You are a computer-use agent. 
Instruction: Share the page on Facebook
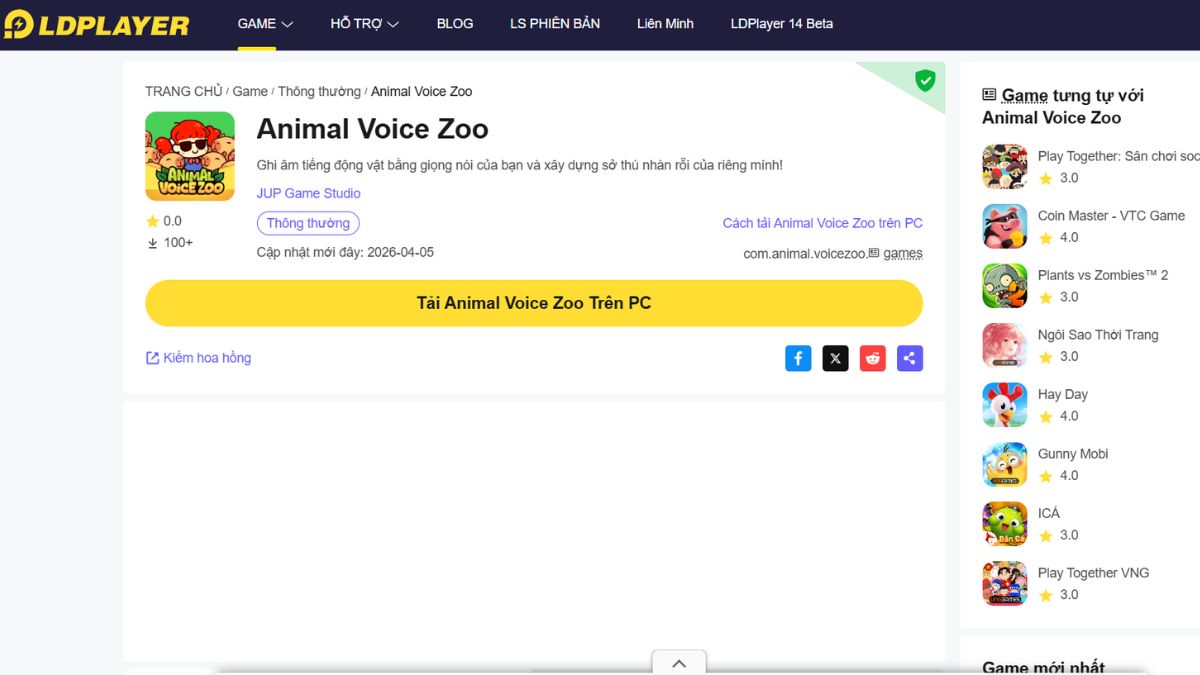click(x=798, y=358)
